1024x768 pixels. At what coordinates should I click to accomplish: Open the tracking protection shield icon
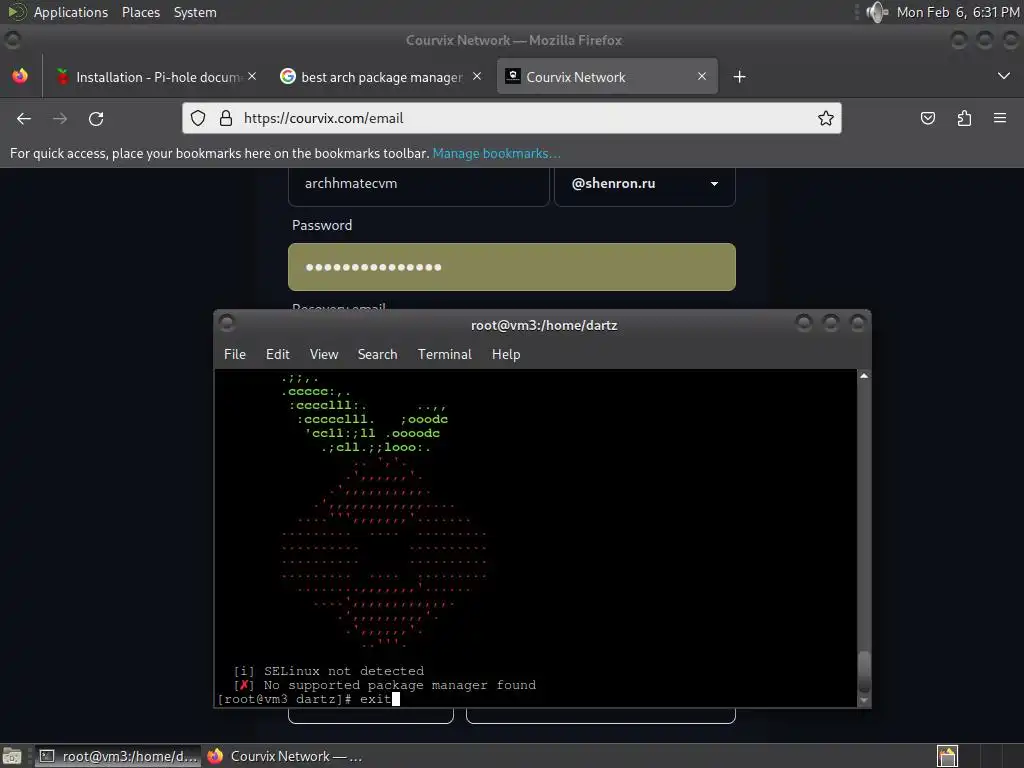(x=198, y=118)
